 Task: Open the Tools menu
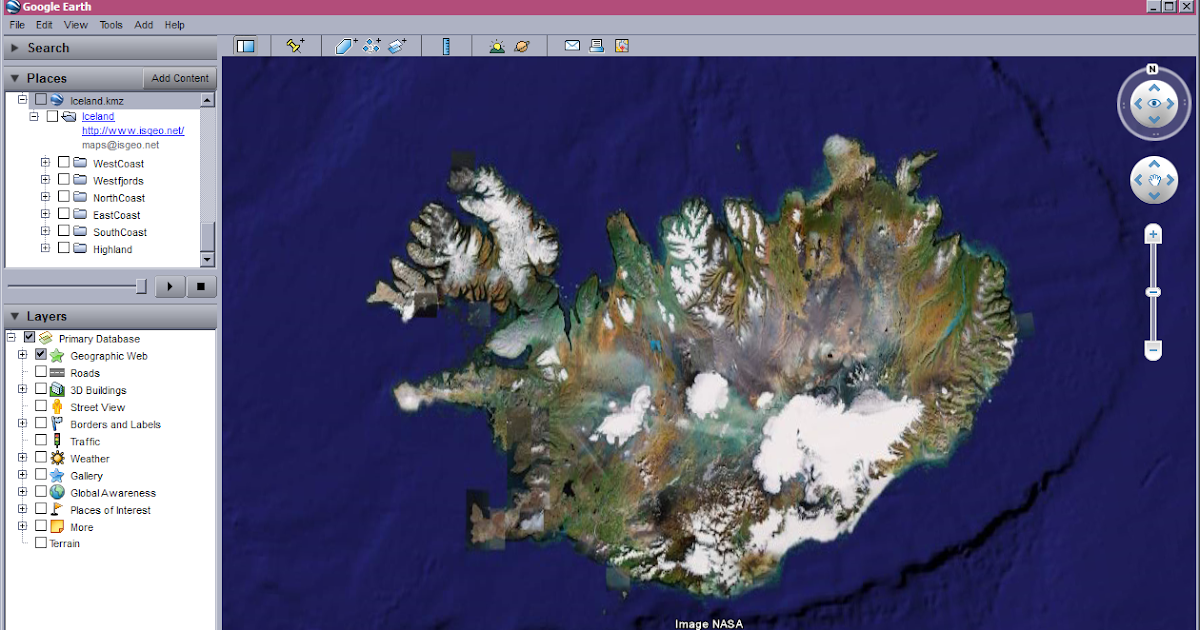[x=110, y=25]
